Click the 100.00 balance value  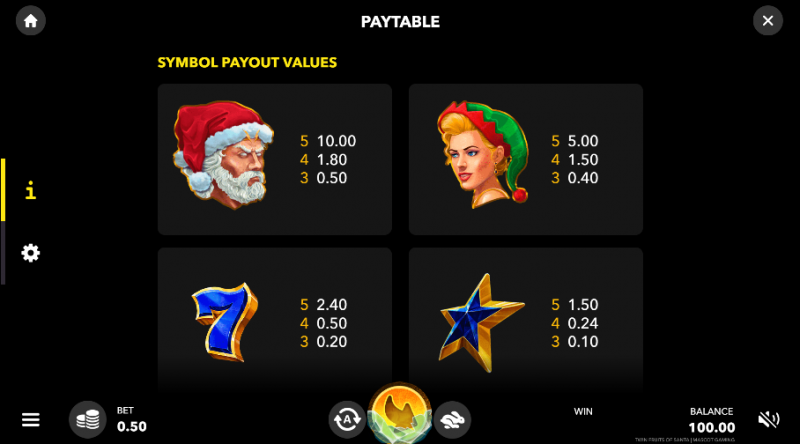pos(712,428)
